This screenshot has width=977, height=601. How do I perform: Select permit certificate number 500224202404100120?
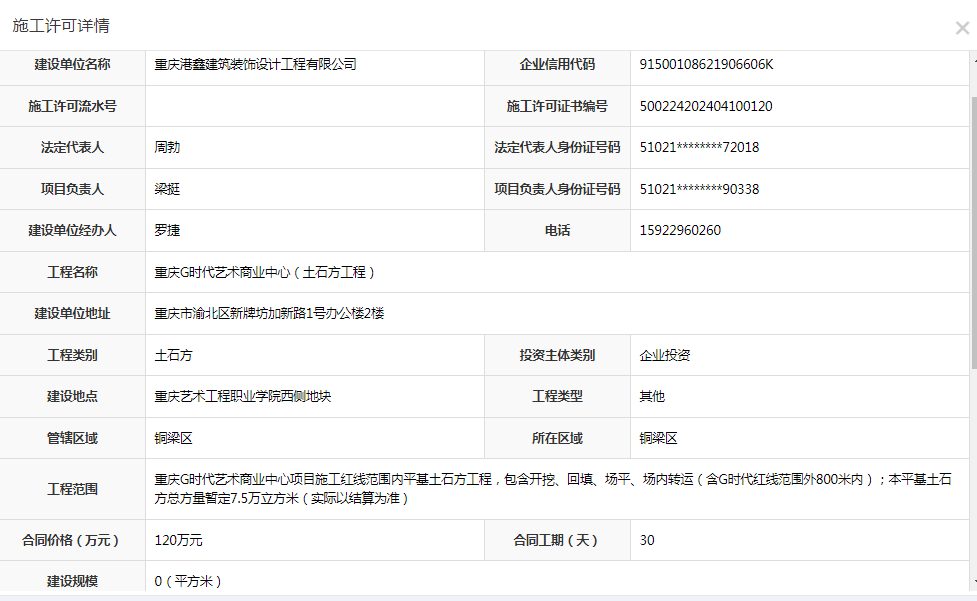pos(706,106)
